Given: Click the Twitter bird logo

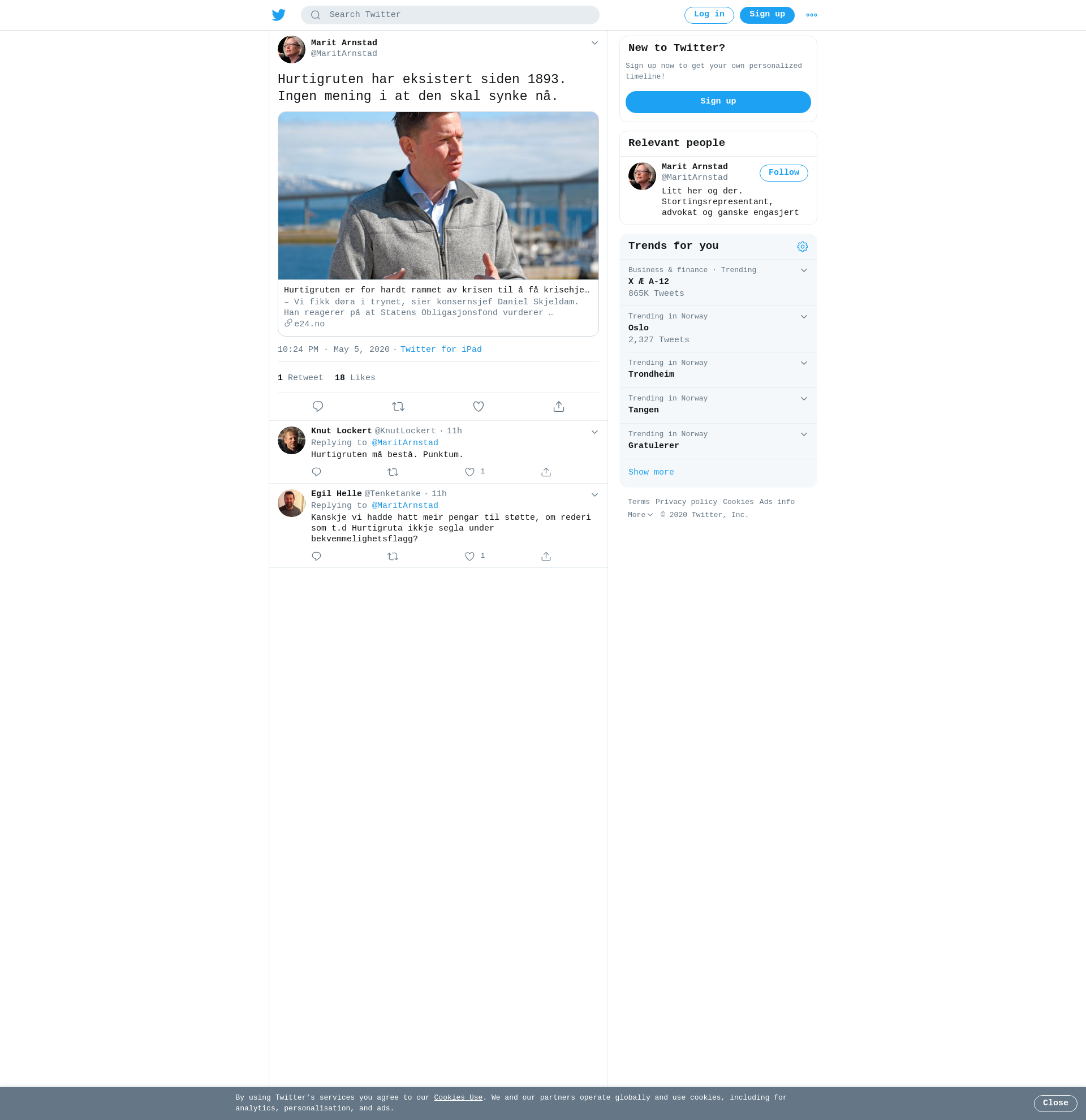Looking at the screenshot, I should point(279,15).
